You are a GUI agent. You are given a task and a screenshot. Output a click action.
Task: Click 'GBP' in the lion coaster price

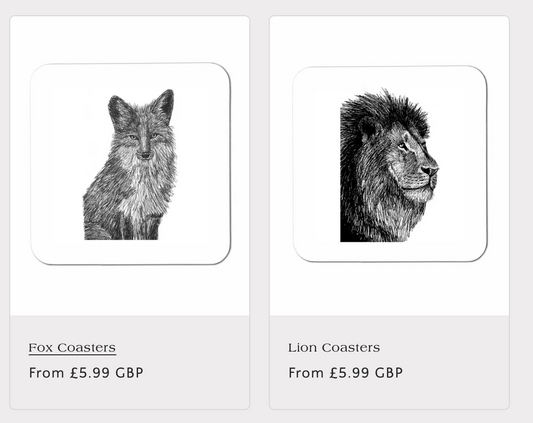tap(389, 373)
